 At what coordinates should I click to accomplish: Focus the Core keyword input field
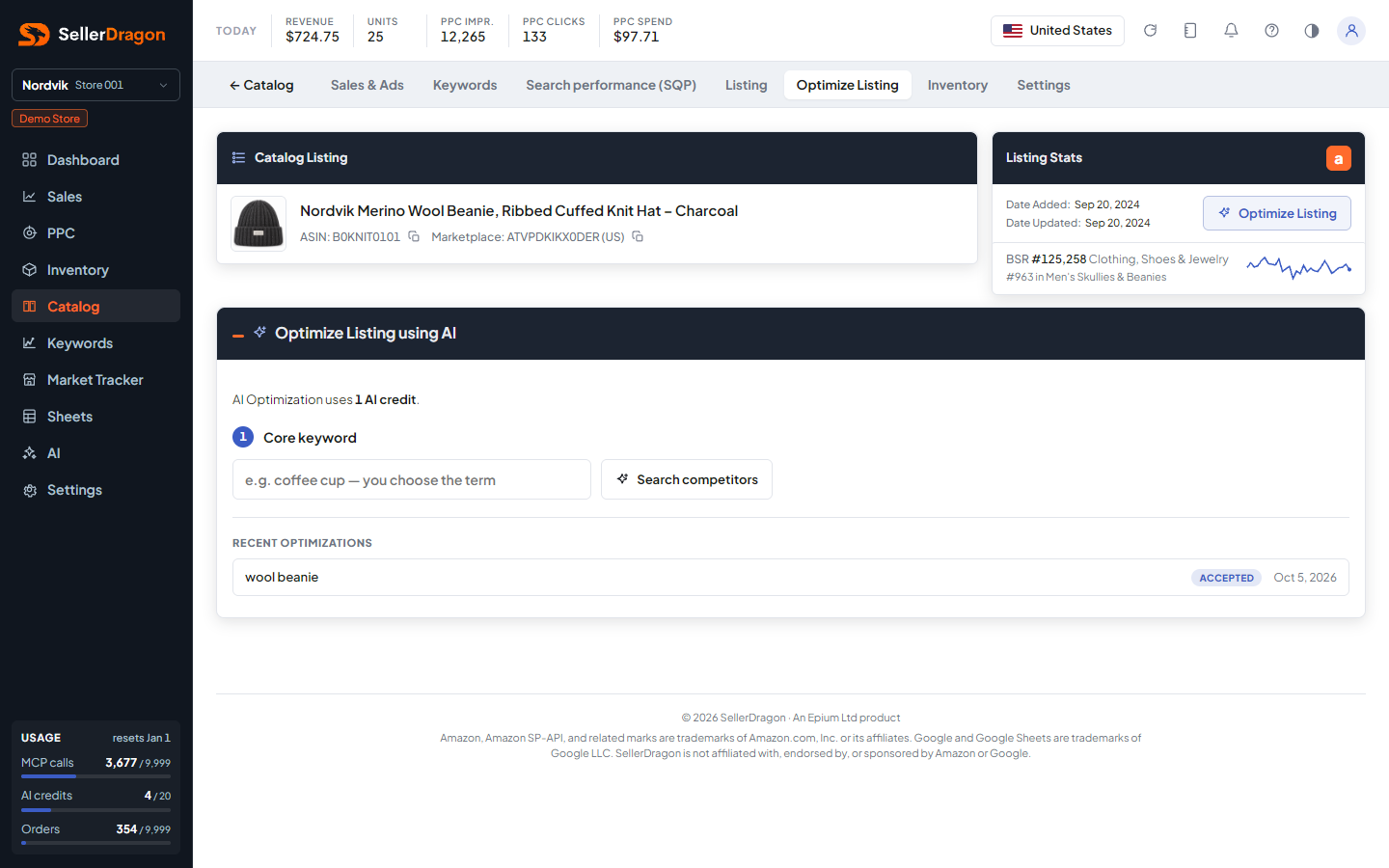coord(412,479)
